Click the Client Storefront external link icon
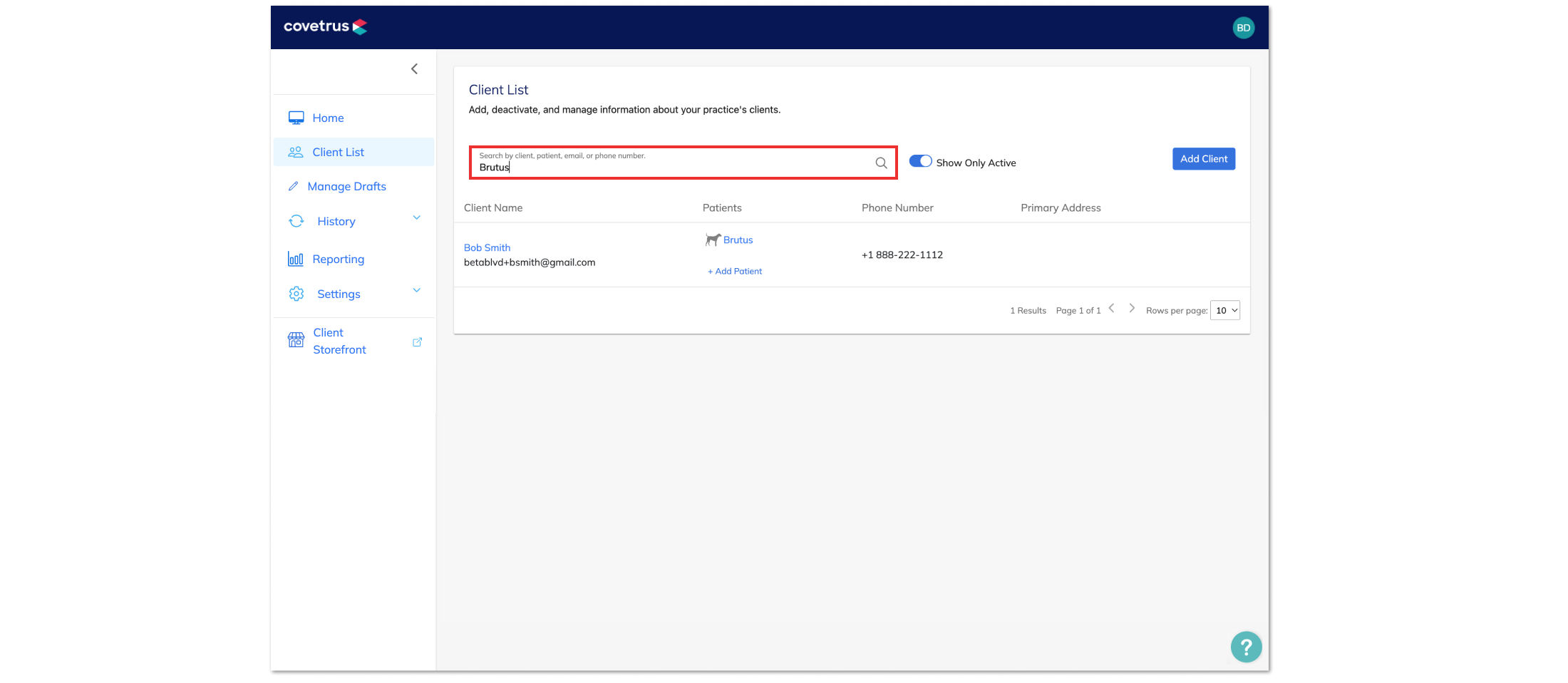This screenshot has height=683, width=1568. (417, 342)
